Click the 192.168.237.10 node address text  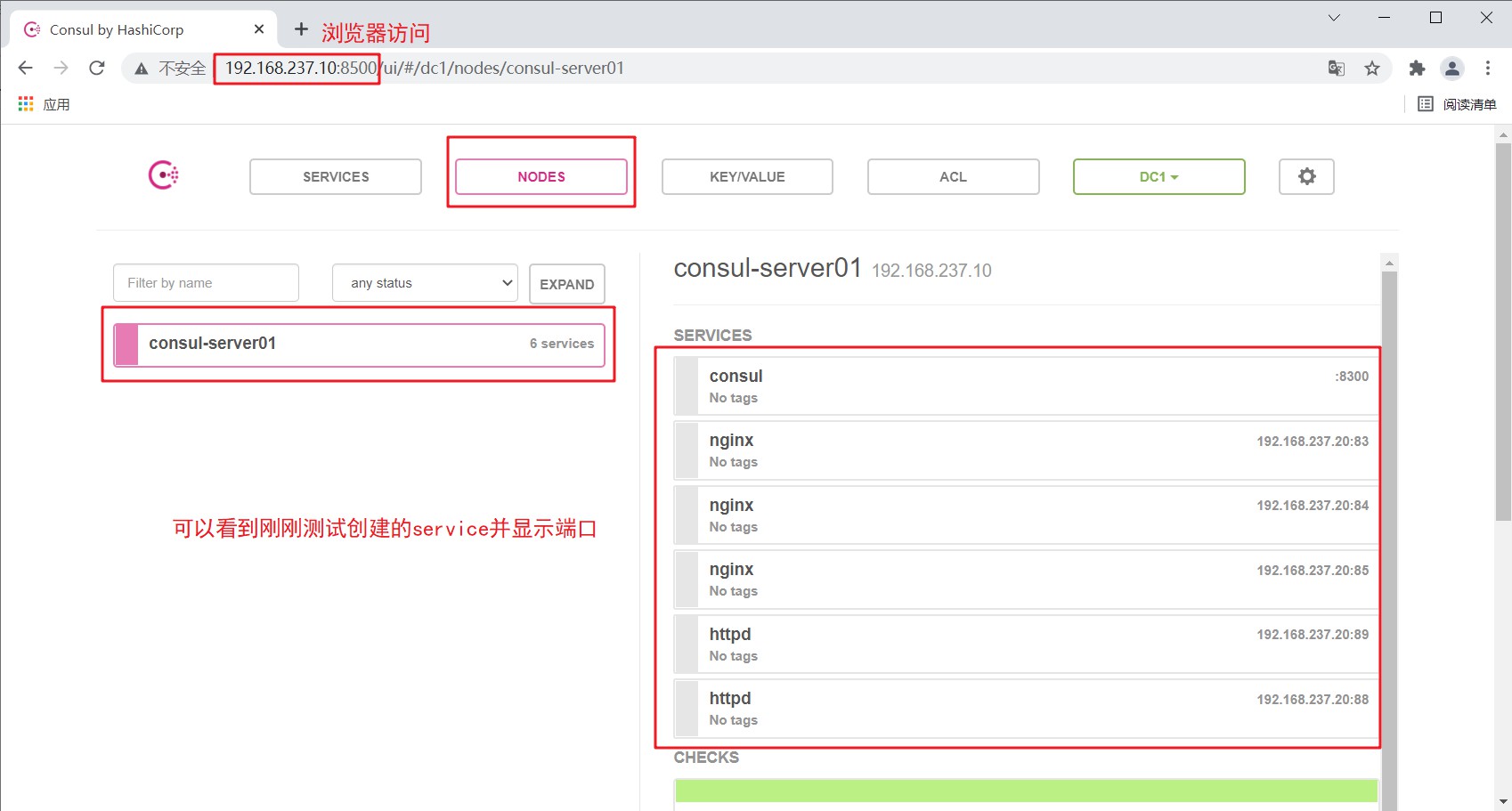tap(931, 271)
